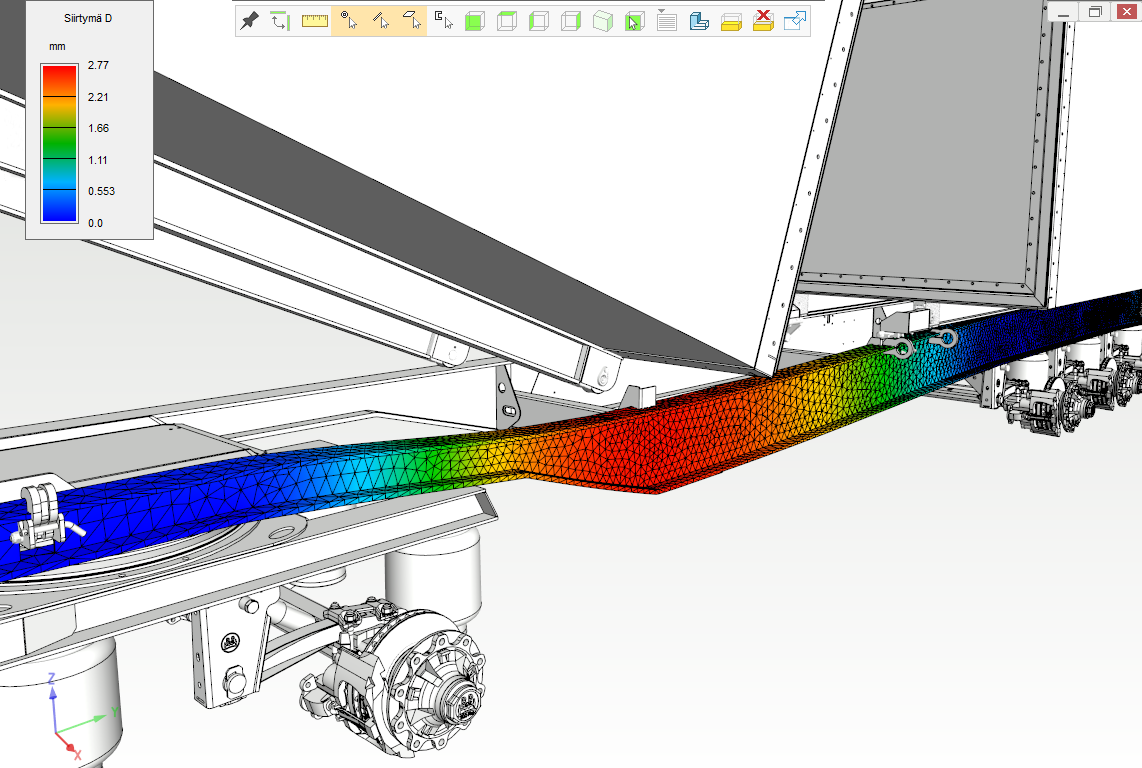Viewport: 1142px width, 768px height.
Task: Toggle the edge selection filter
Action: tap(380, 20)
